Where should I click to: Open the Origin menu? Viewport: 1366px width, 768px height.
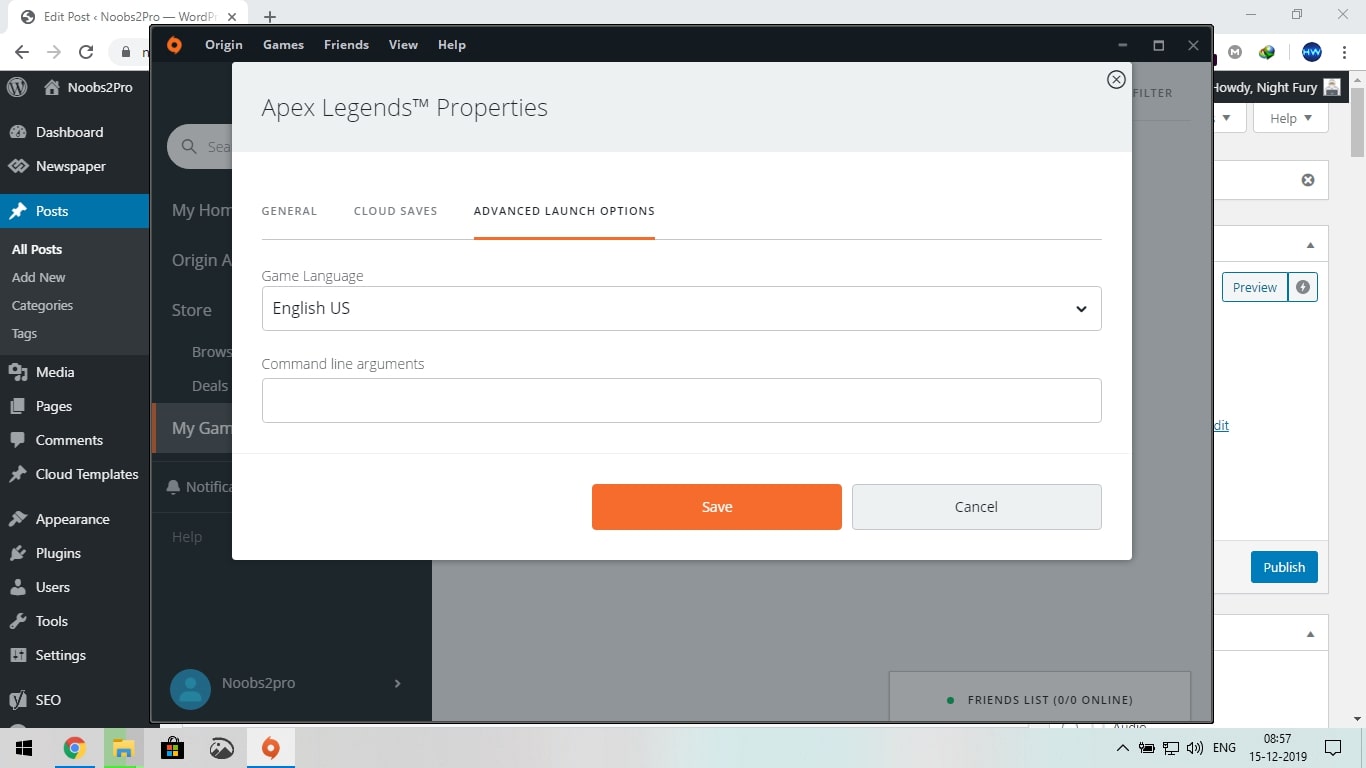click(224, 45)
